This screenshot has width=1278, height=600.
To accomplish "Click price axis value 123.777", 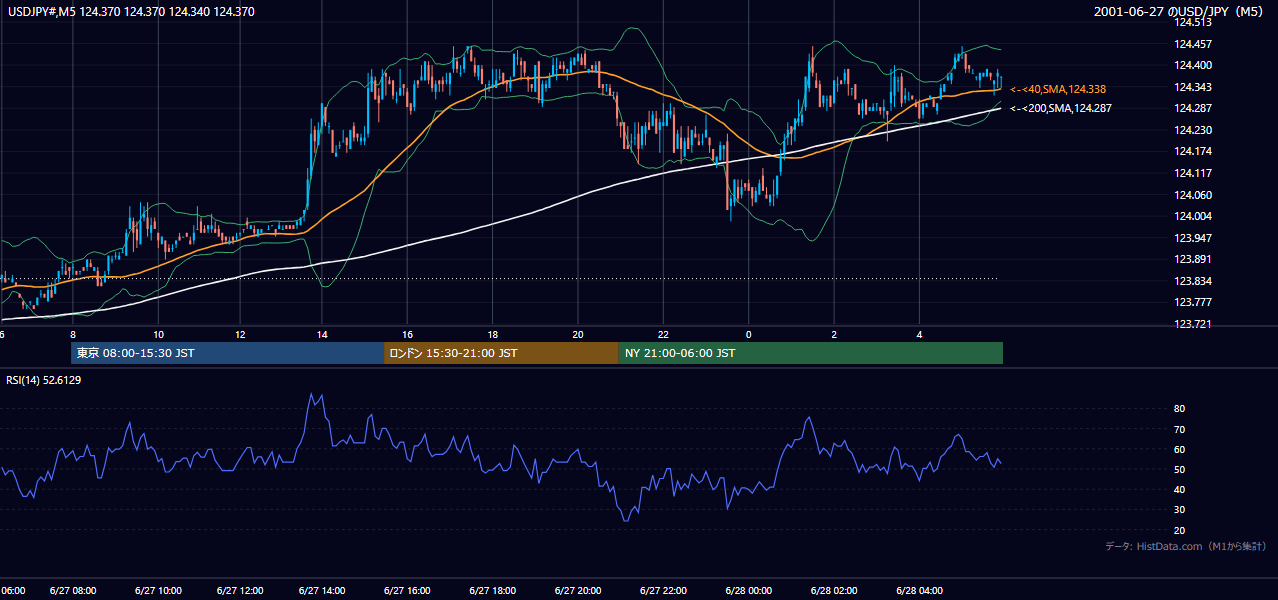I will 1192,302.
